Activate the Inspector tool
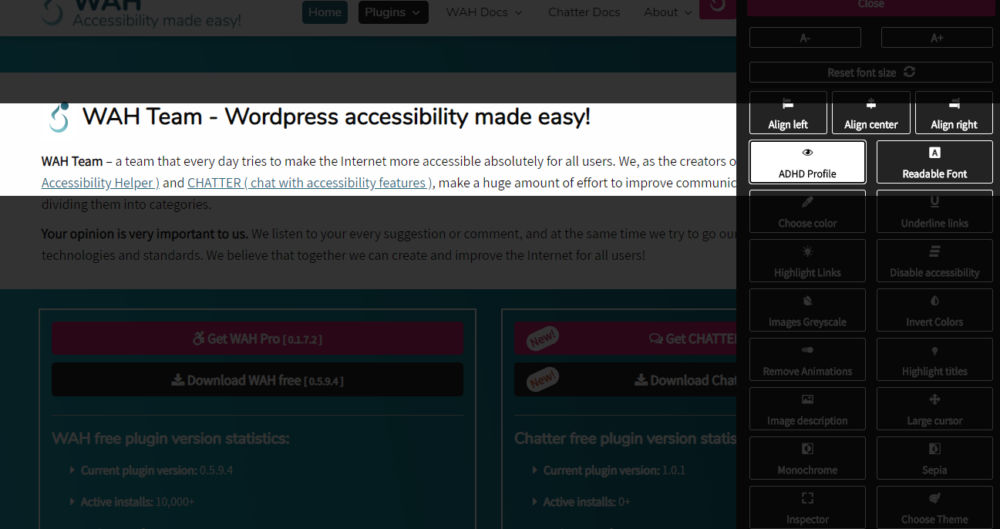 [807, 508]
